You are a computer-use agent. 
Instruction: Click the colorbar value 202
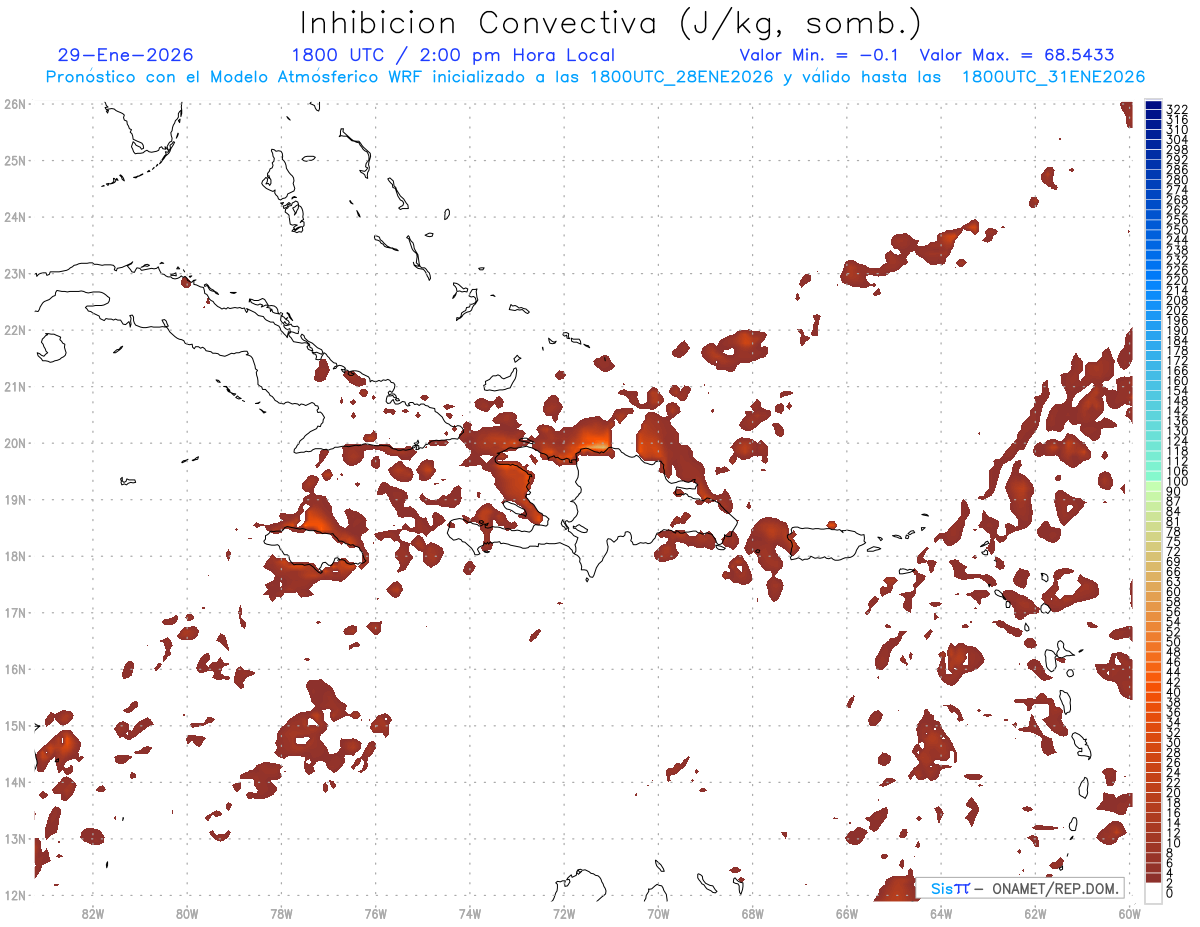[x=1176, y=310]
